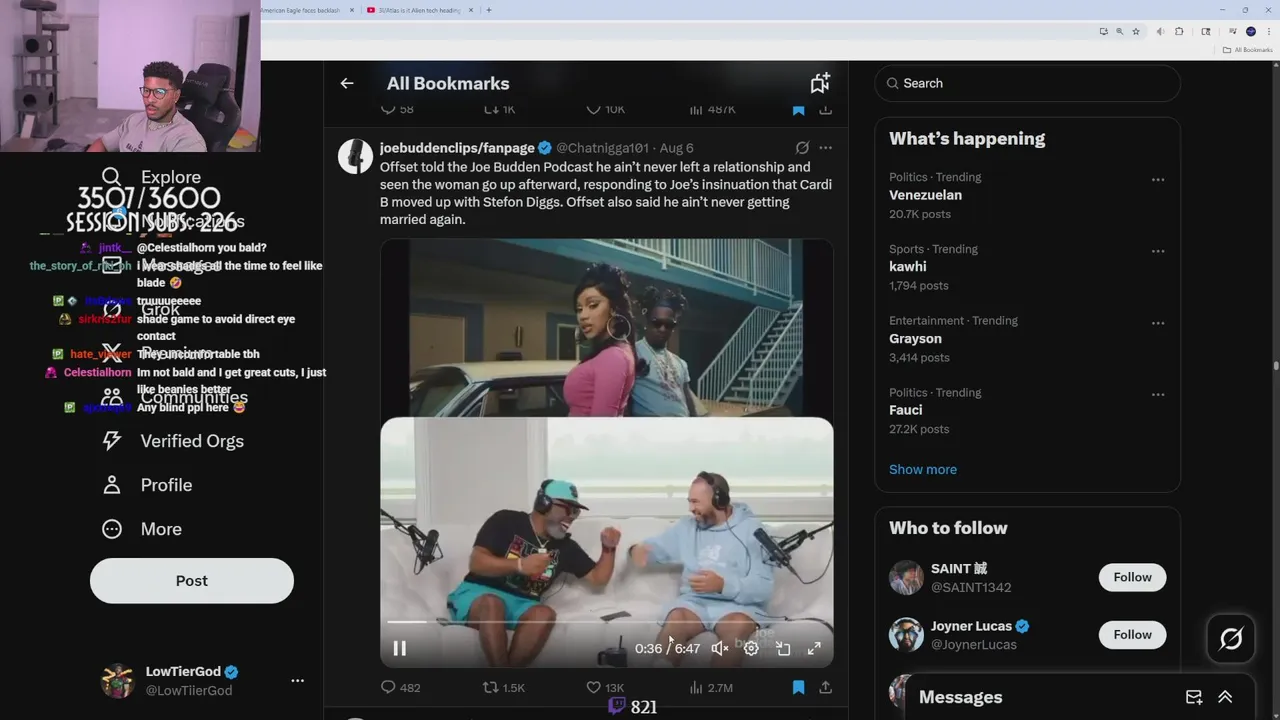Viewport: 1280px width, 720px height.
Task: Open the browser All Bookmarks folder
Action: [x=1247, y=50]
